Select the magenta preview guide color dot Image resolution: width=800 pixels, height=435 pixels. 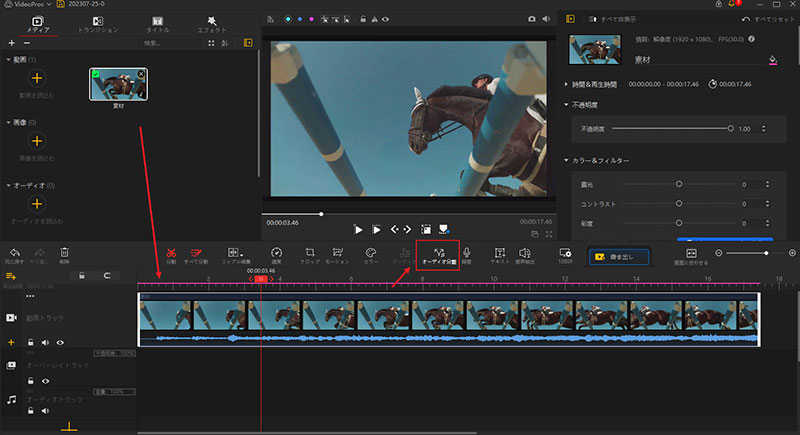[x=311, y=19]
